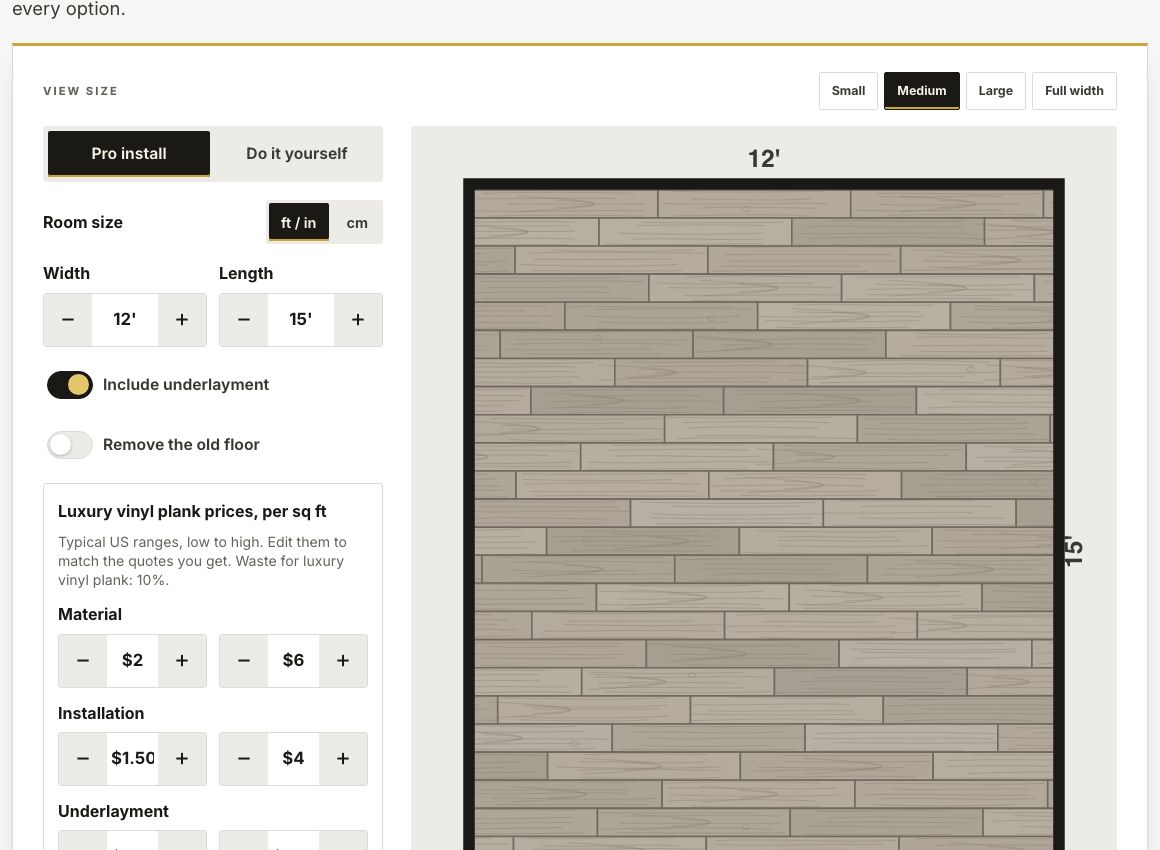Set view size to Medium
Screen dimensions: 1160x850
(922, 91)
